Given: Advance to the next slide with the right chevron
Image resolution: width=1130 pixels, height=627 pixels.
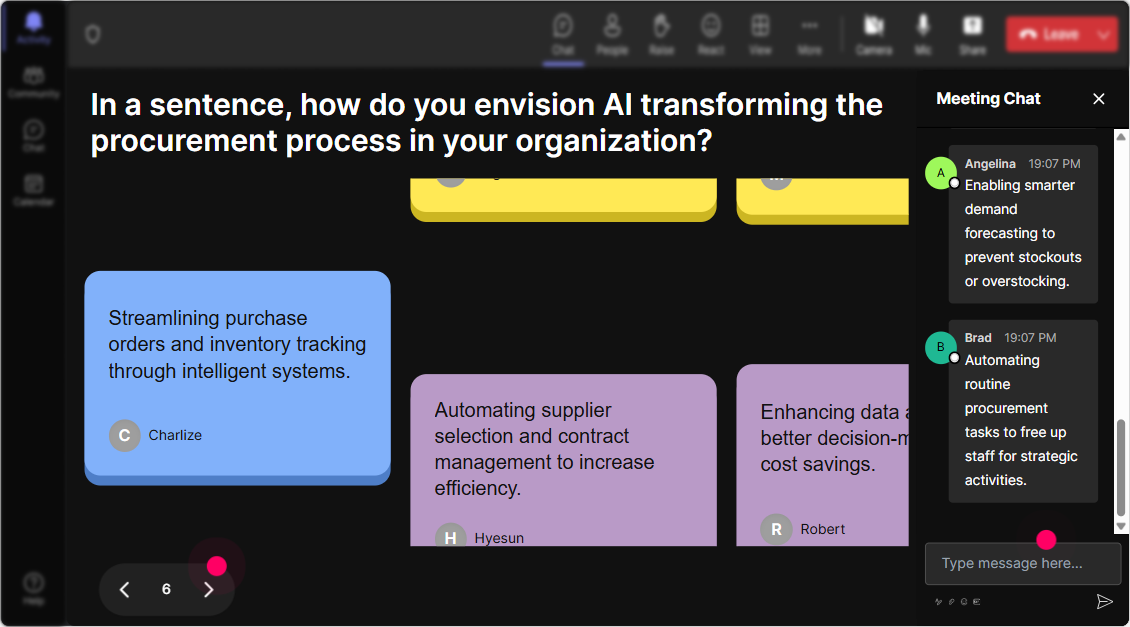Looking at the screenshot, I should coord(208,590).
